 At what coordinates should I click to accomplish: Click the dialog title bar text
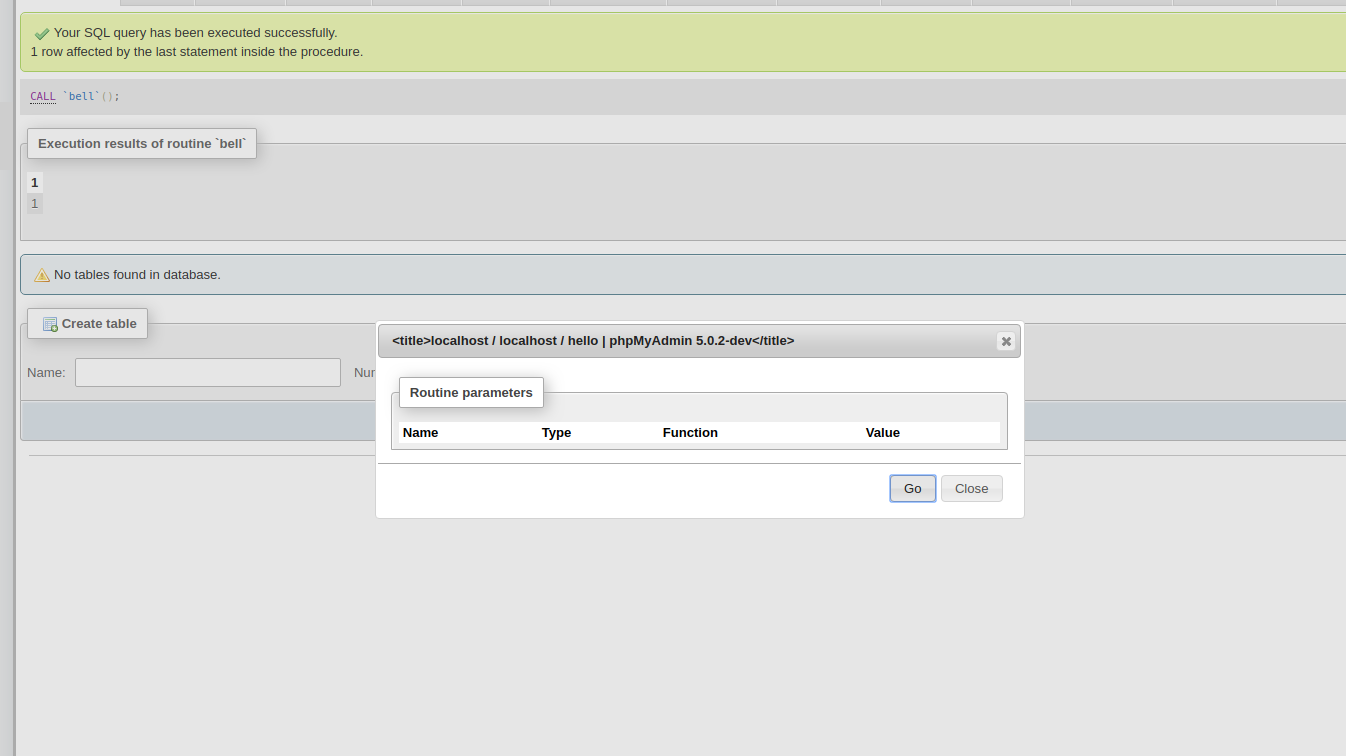point(593,340)
